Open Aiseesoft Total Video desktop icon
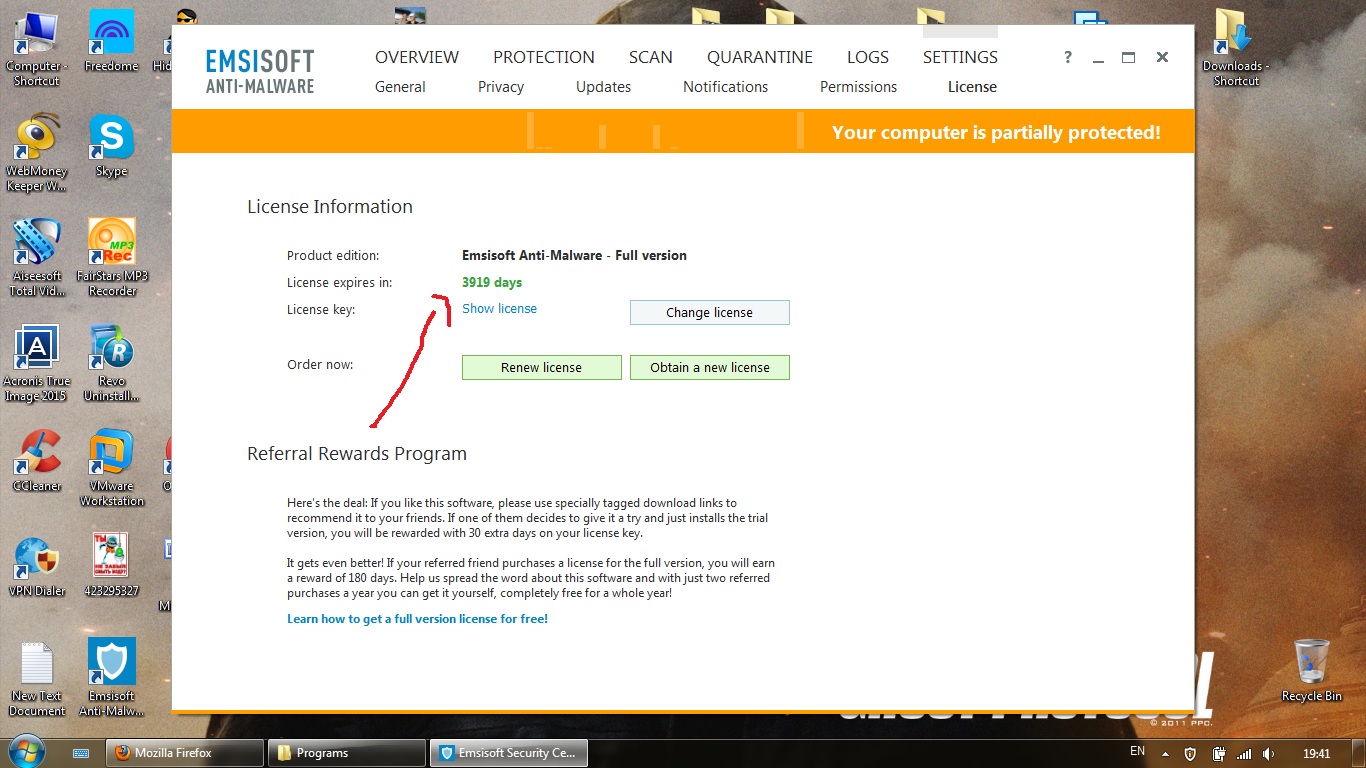Image resolution: width=1366 pixels, height=768 pixels. point(37,258)
